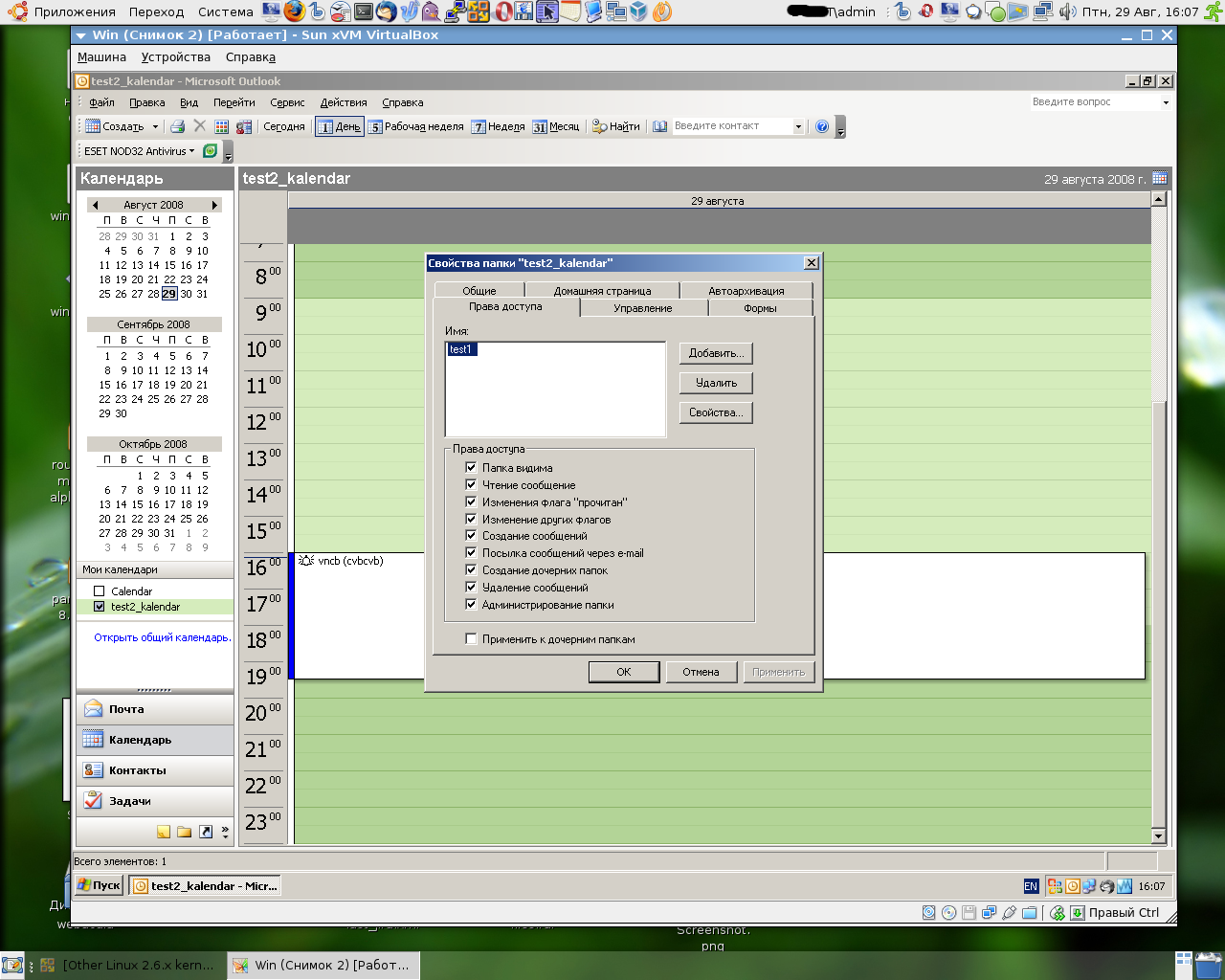1225x980 pixels.
Task: Check the Calendar box under Мои календари
Action: point(99,591)
